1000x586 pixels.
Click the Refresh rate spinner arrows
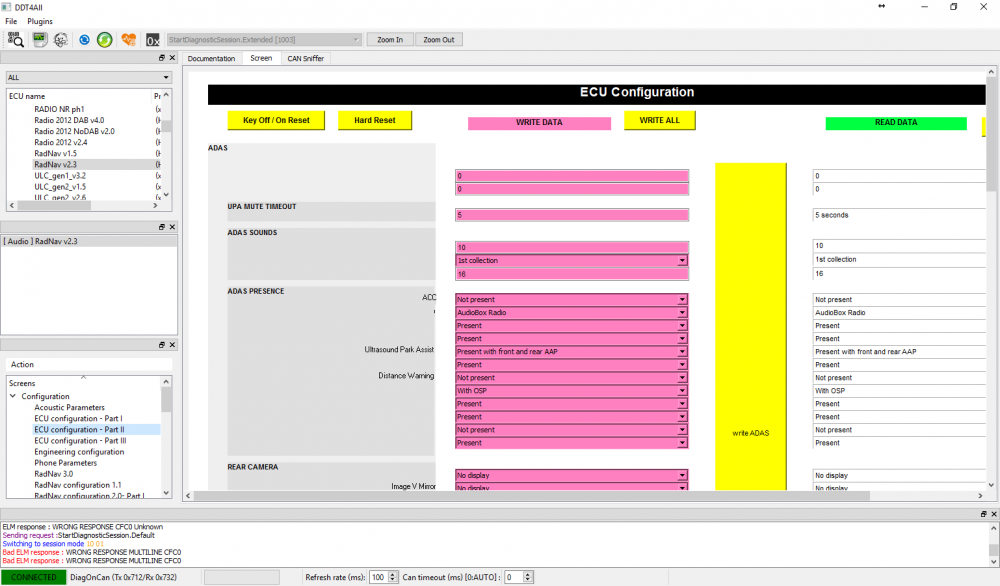[x=393, y=577]
